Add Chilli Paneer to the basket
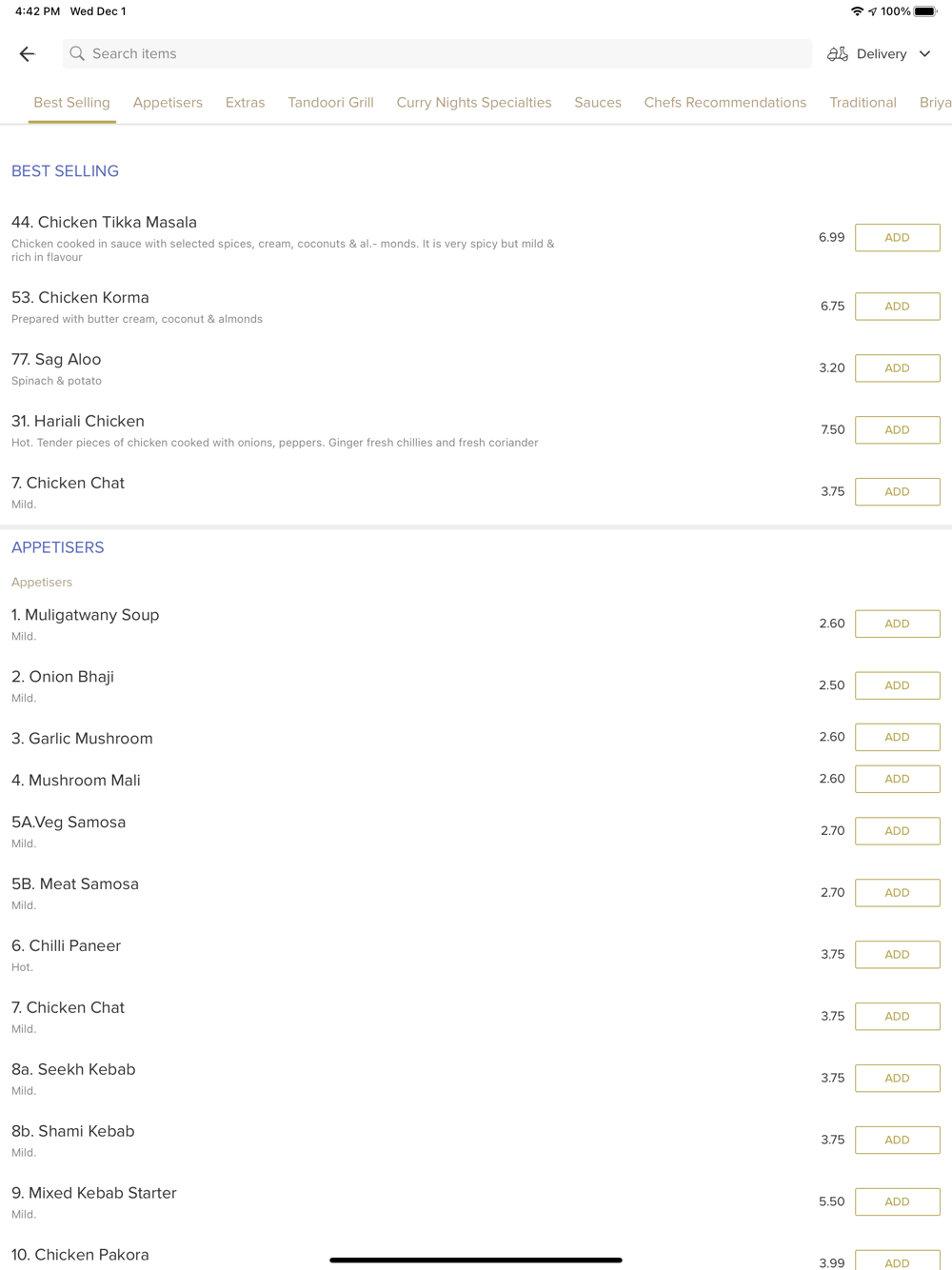 pyautogui.click(x=898, y=955)
